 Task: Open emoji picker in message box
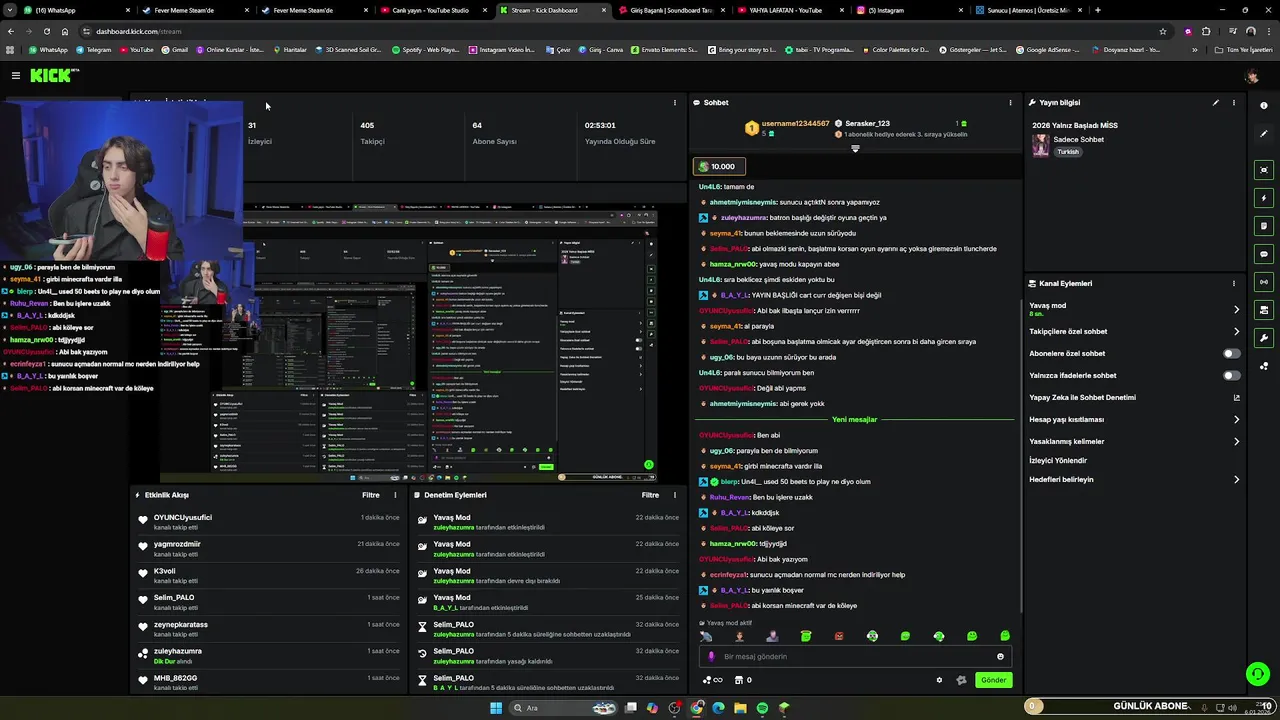(x=1000, y=657)
